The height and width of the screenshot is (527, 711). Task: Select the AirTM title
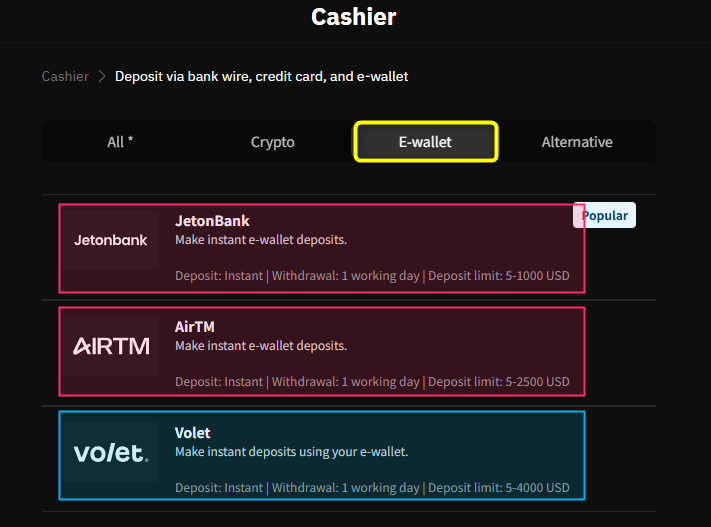(195, 327)
